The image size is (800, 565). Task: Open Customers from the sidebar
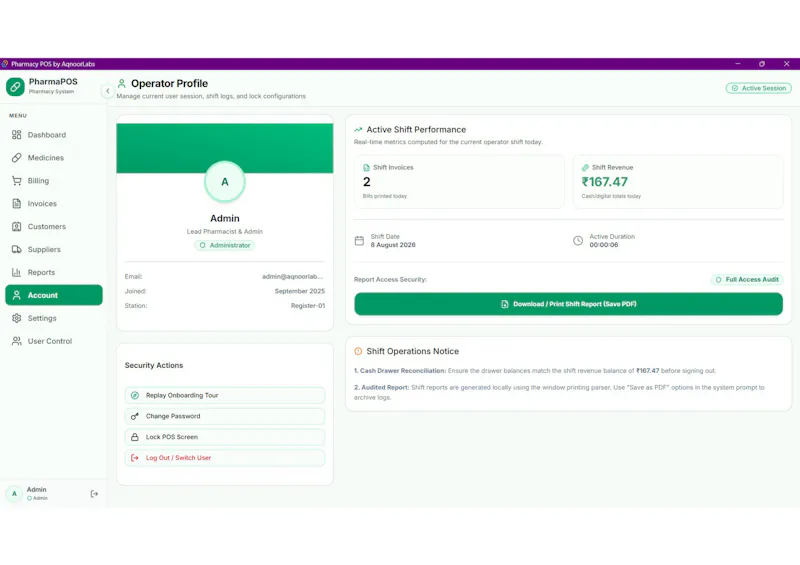click(x=54, y=227)
